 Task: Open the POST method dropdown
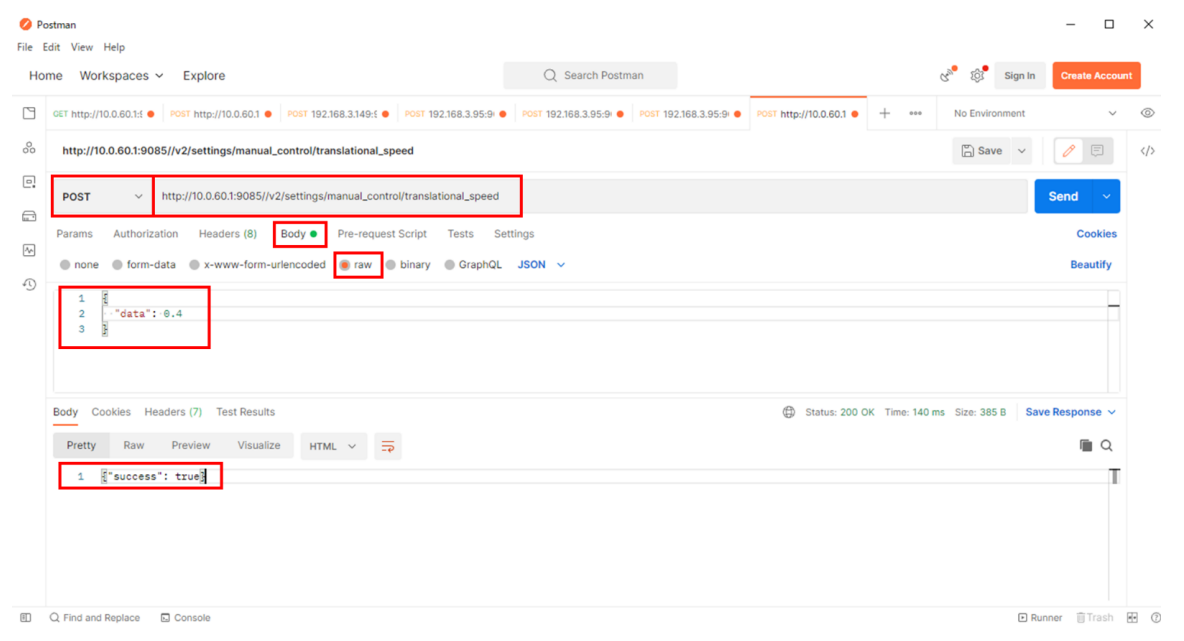coord(103,197)
